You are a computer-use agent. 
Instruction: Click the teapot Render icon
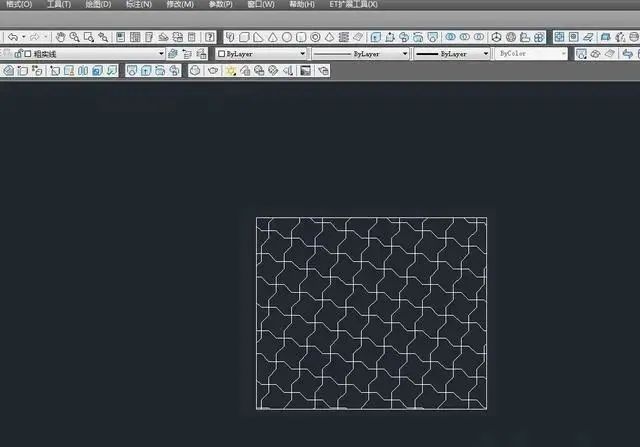click(213, 71)
